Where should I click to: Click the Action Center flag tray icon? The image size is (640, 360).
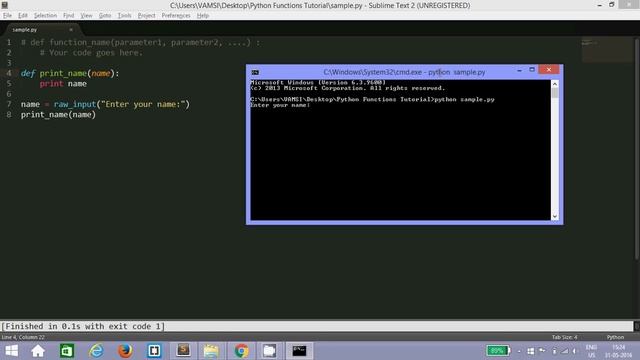[x=542, y=351]
